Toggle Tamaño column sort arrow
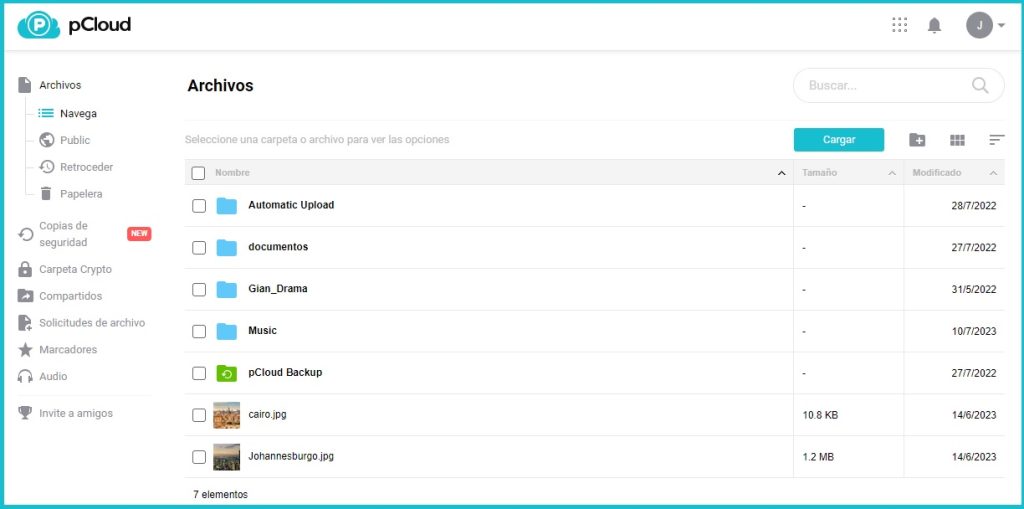The image size is (1024, 509). click(891, 173)
